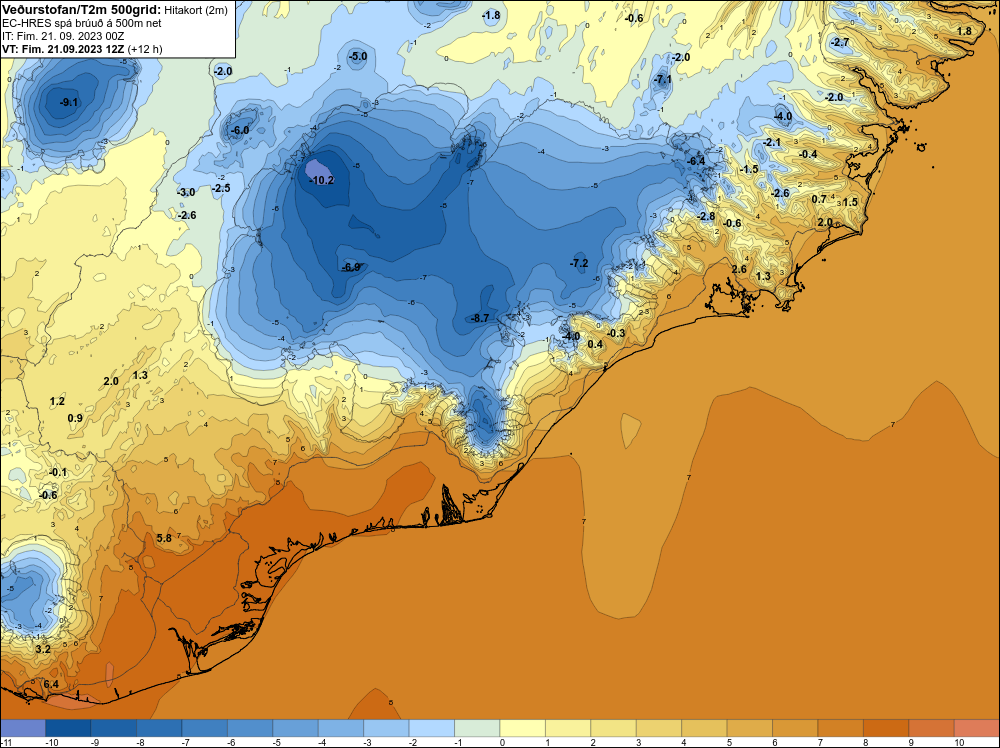This screenshot has width=1000, height=748.
Task: Pick the legend swatch labeled 0
Action: 522,728
